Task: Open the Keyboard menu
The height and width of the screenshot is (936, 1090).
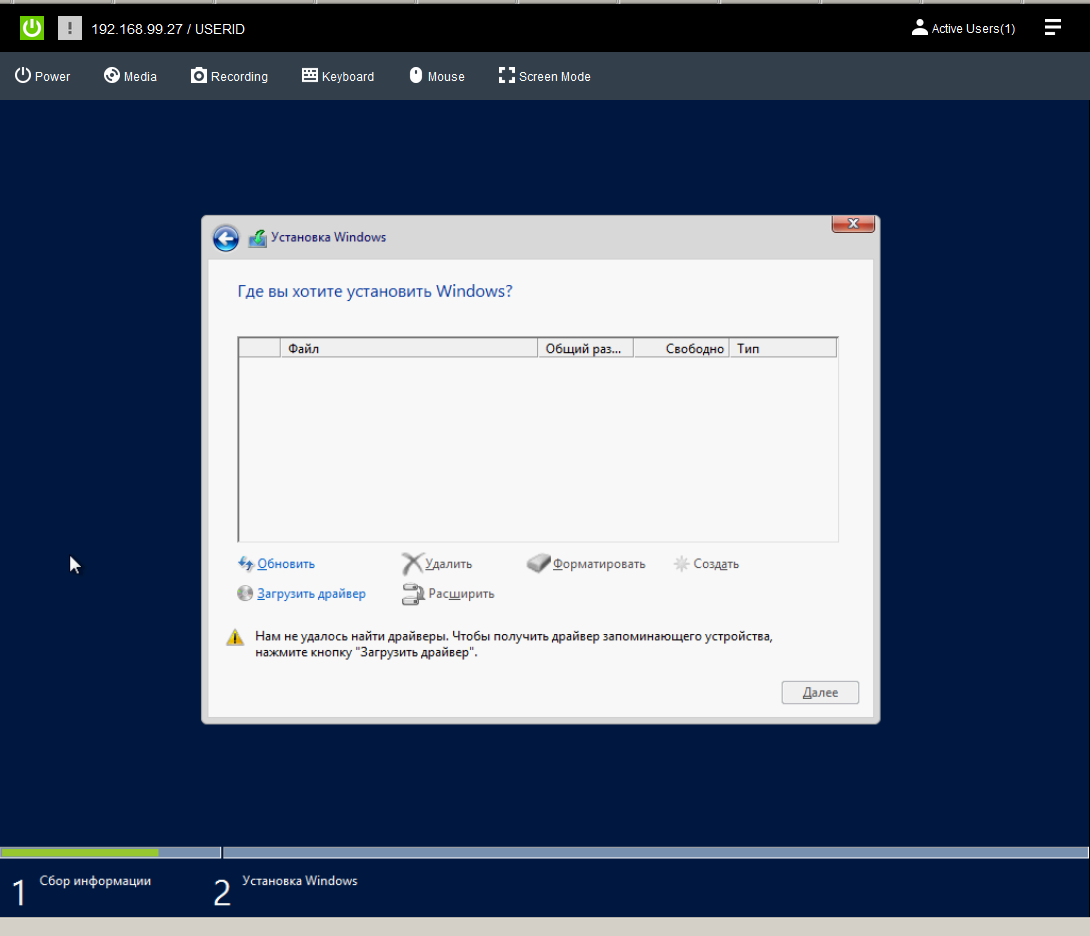Action: [x=338, y=76]
